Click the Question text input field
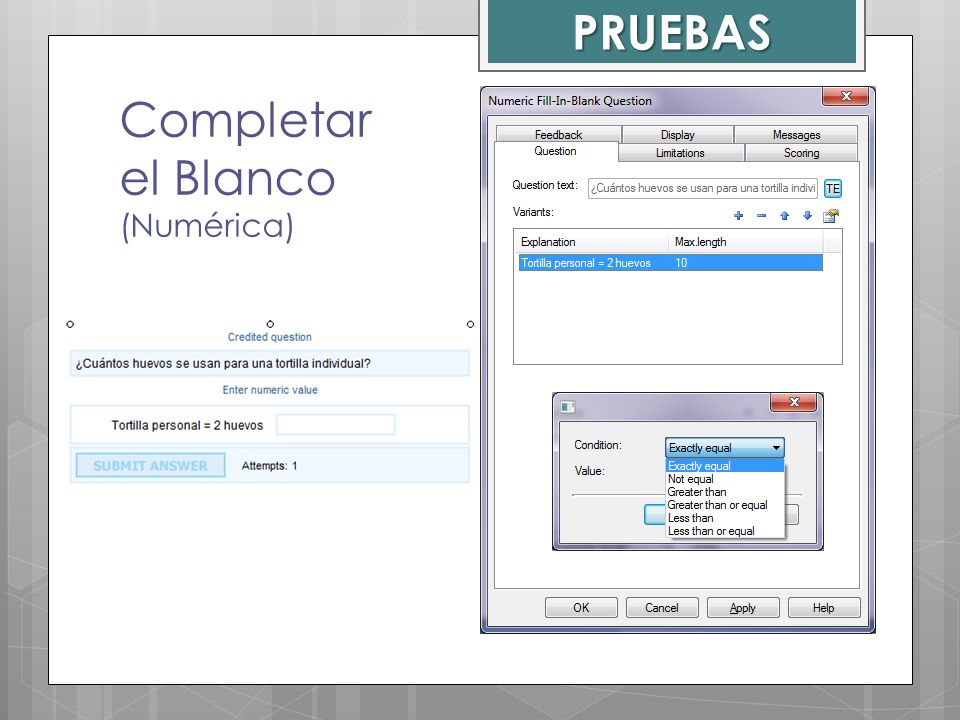The width and height of the screenshot is (960, 720). click(703, 189)
